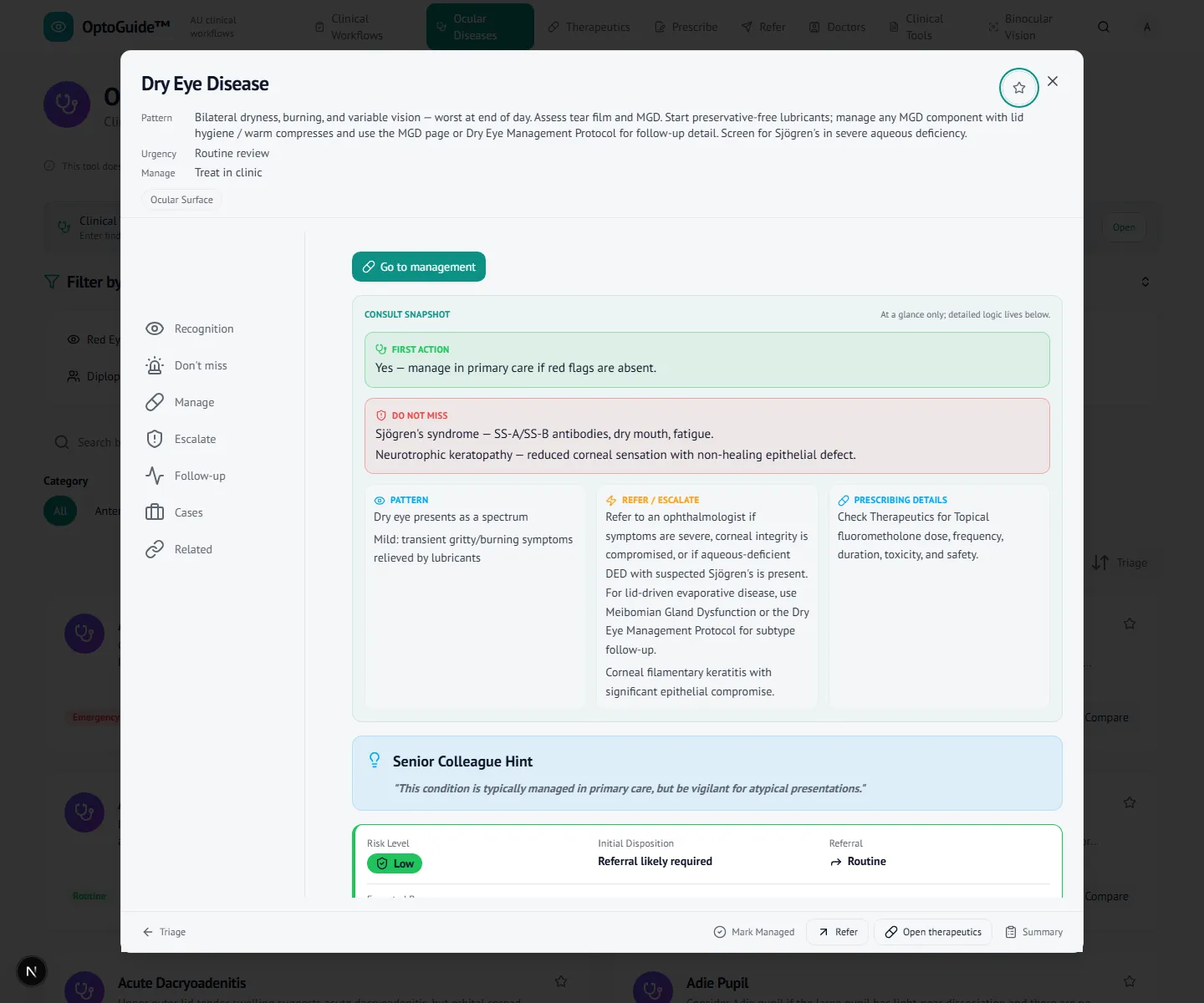This screenshot has height=1003, width=1204.
Task: Click the First Action stethoscope icon
Action: tap(381, 349)
